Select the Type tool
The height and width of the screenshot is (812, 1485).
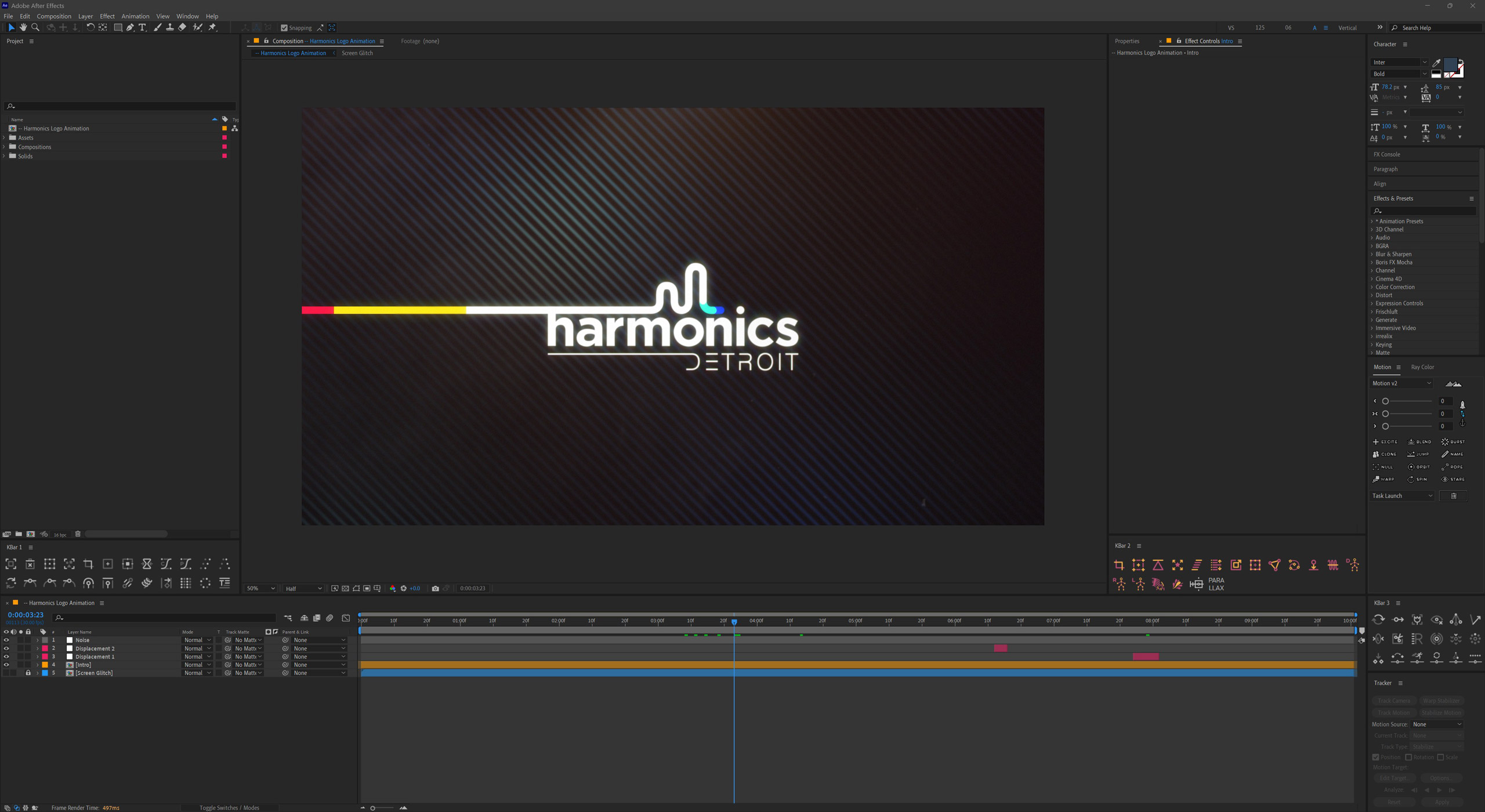[x=143, y=27]
